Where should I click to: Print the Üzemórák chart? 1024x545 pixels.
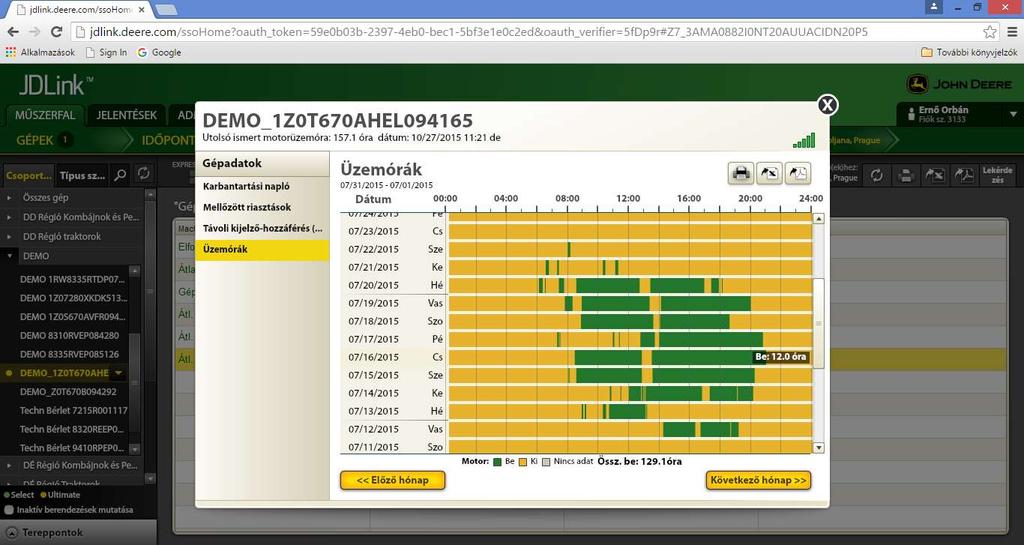coord(741,173)
